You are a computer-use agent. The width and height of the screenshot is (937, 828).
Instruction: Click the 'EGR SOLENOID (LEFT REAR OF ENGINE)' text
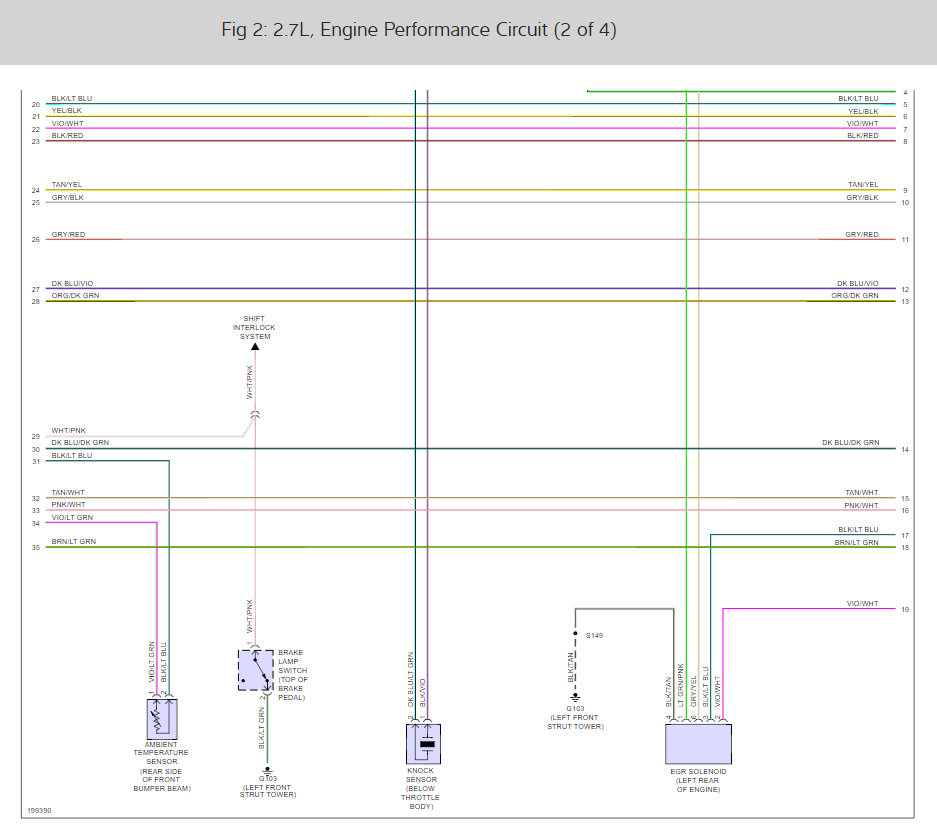point(698,780)
